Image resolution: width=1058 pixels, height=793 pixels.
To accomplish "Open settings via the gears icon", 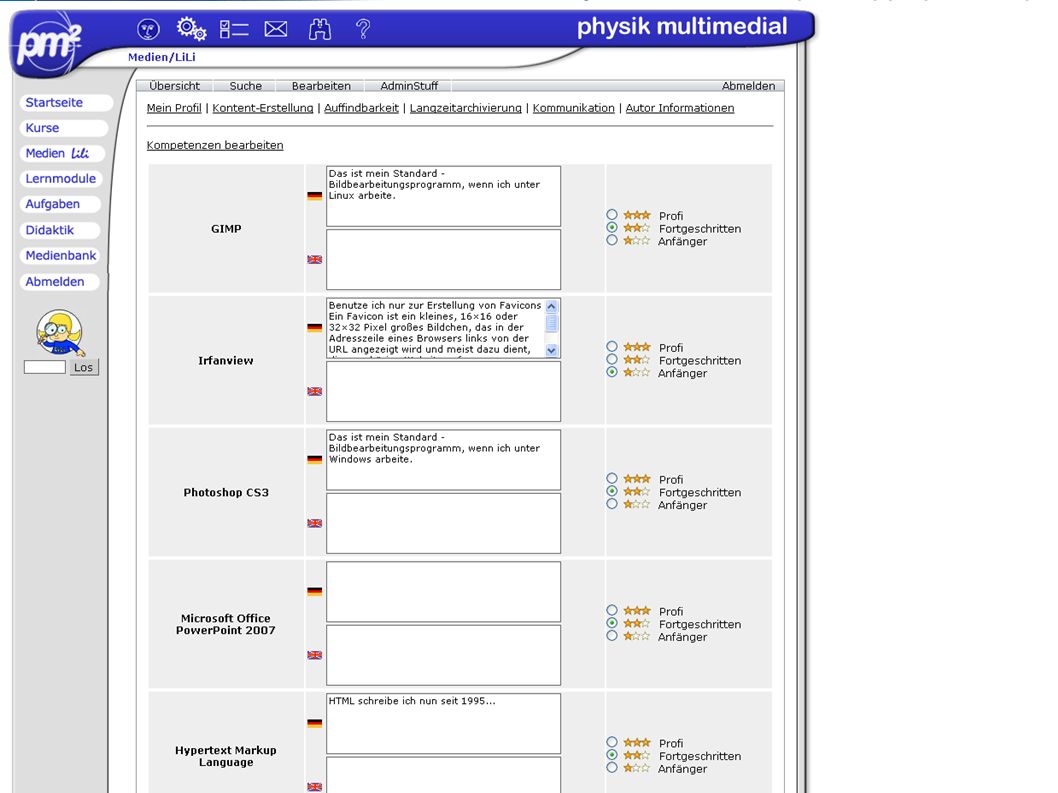I will [x=192, y=29].
